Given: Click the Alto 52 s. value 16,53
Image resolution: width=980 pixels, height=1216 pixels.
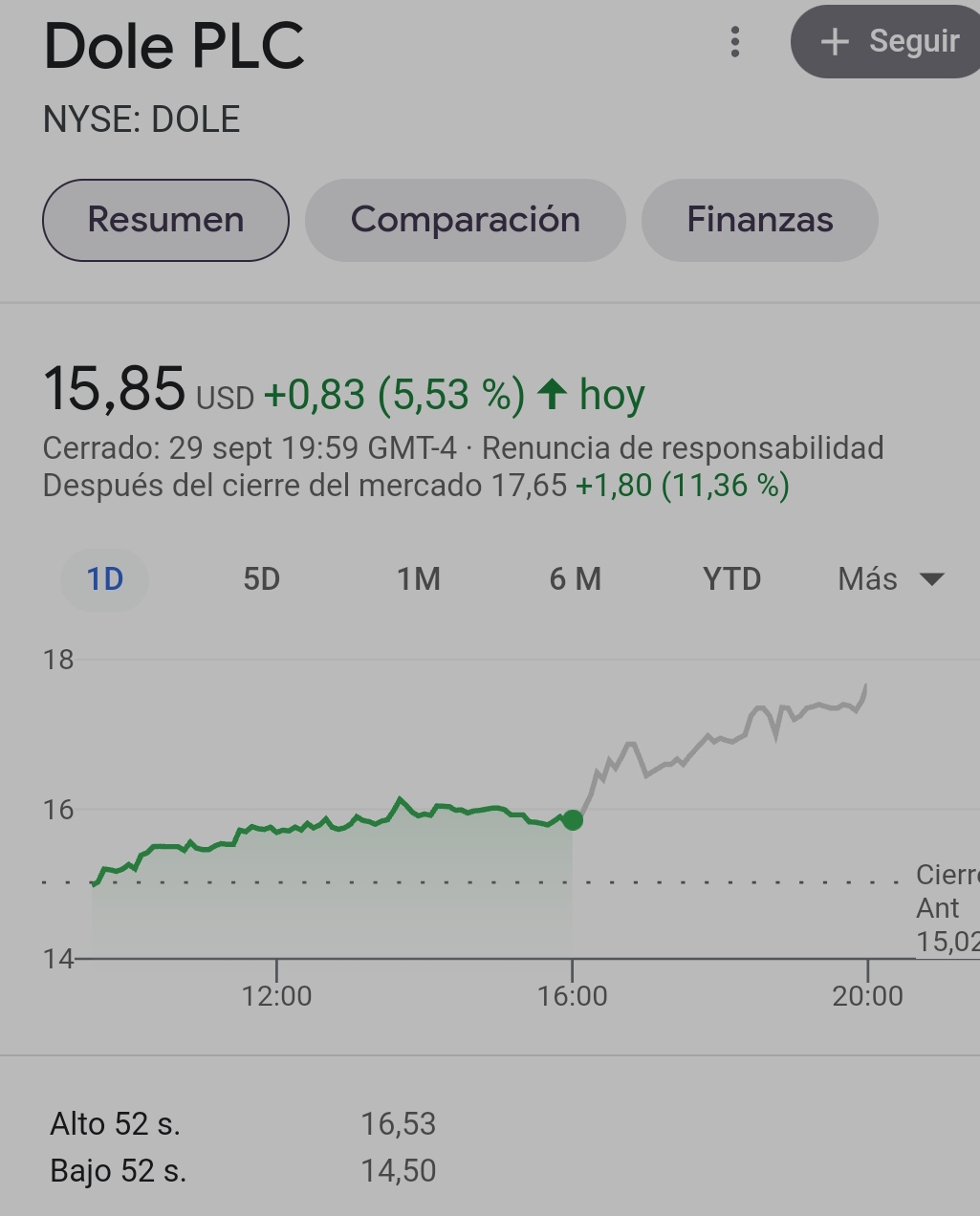Looking at the screenshot, I should pyautogui.click(x=398, y=1124).
